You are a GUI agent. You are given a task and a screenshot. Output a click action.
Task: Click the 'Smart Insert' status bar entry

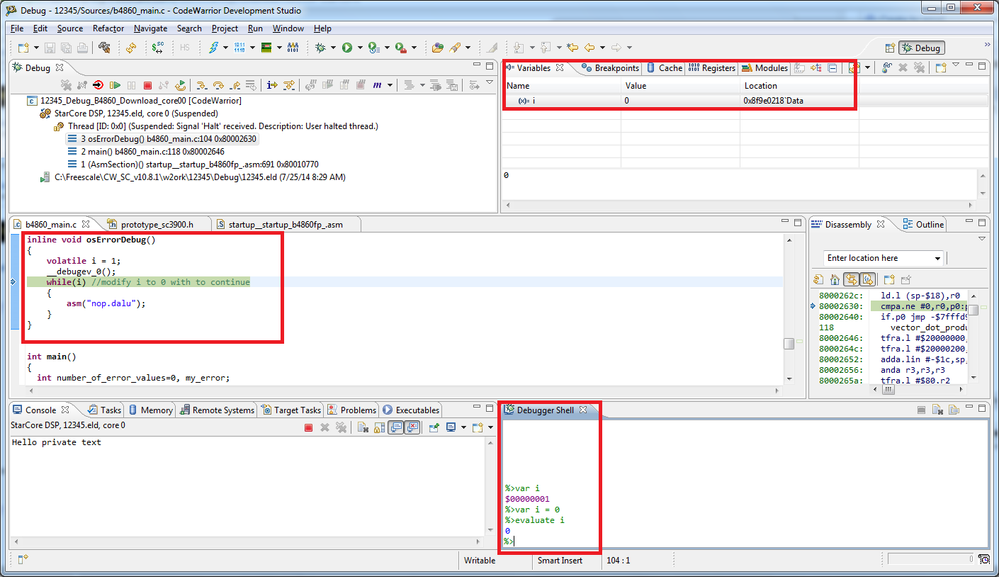pos(559,560)
